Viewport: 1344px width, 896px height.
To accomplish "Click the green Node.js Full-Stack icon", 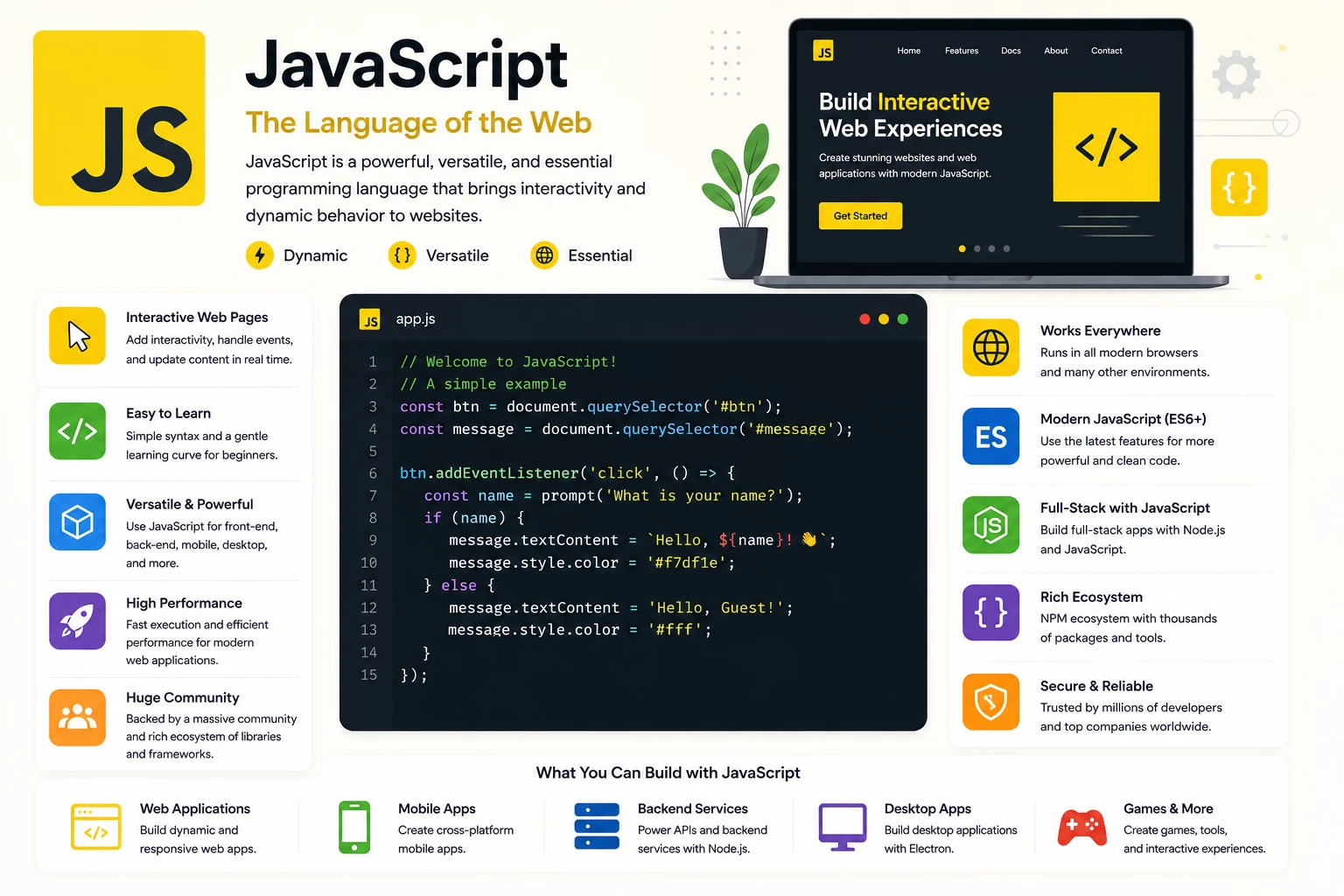I will [x=991, y=525].
